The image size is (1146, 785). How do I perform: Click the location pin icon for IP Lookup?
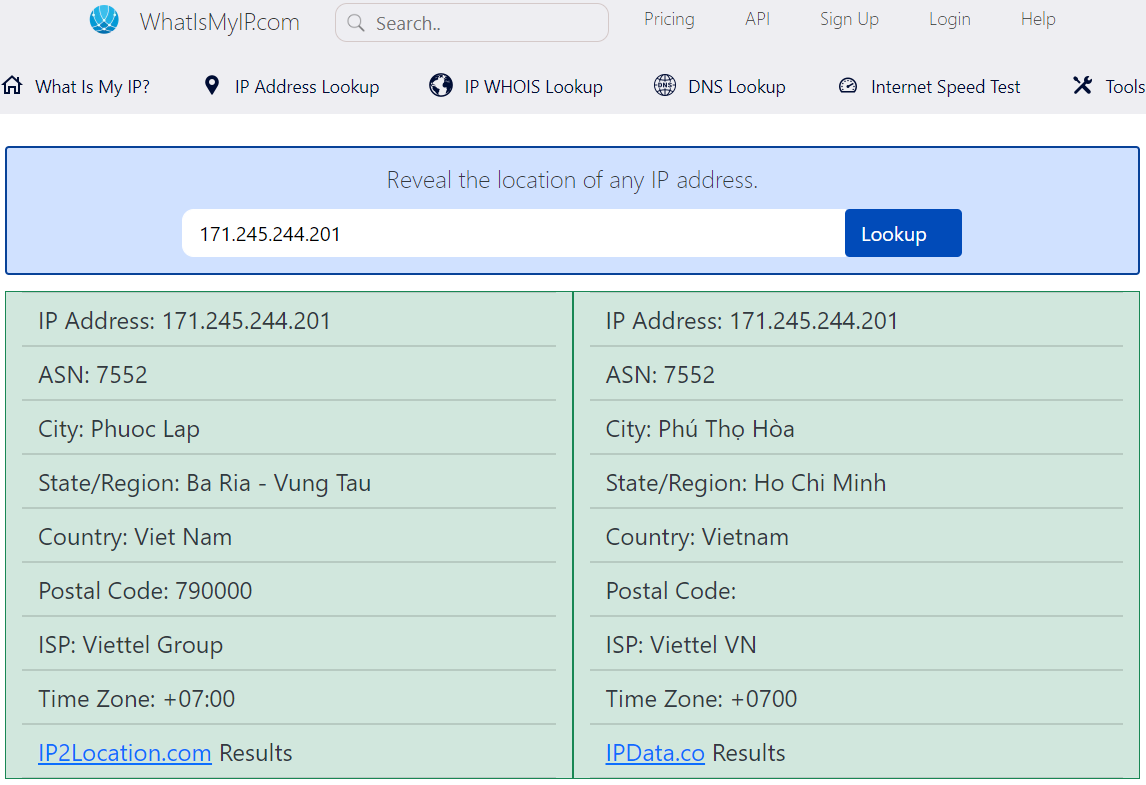coord(211,86)
